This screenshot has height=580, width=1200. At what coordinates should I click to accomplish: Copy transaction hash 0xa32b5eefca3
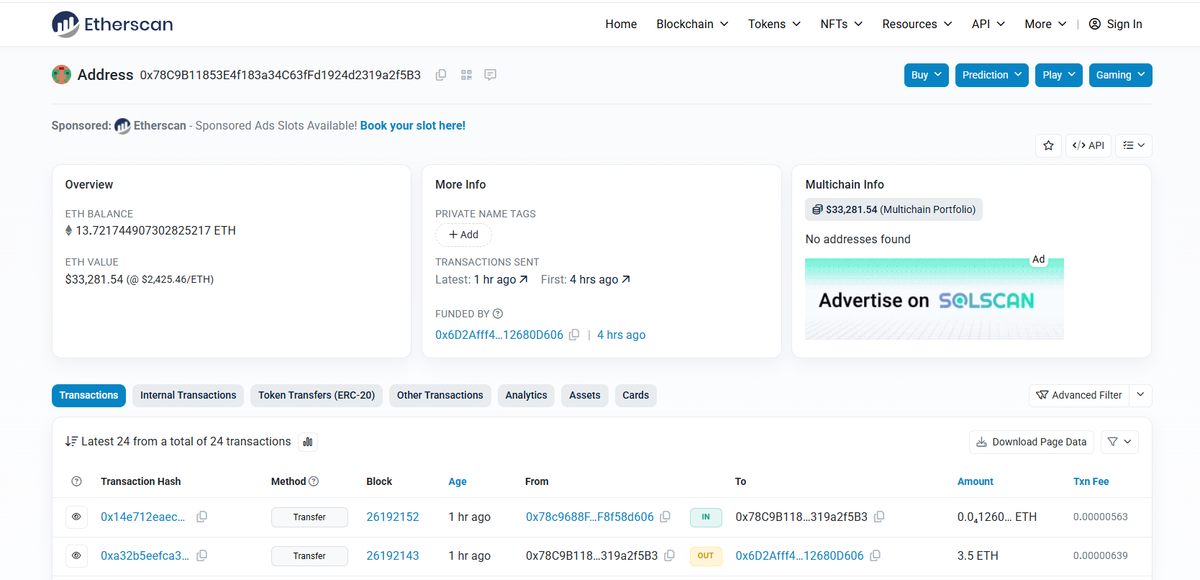click(202, 555)
